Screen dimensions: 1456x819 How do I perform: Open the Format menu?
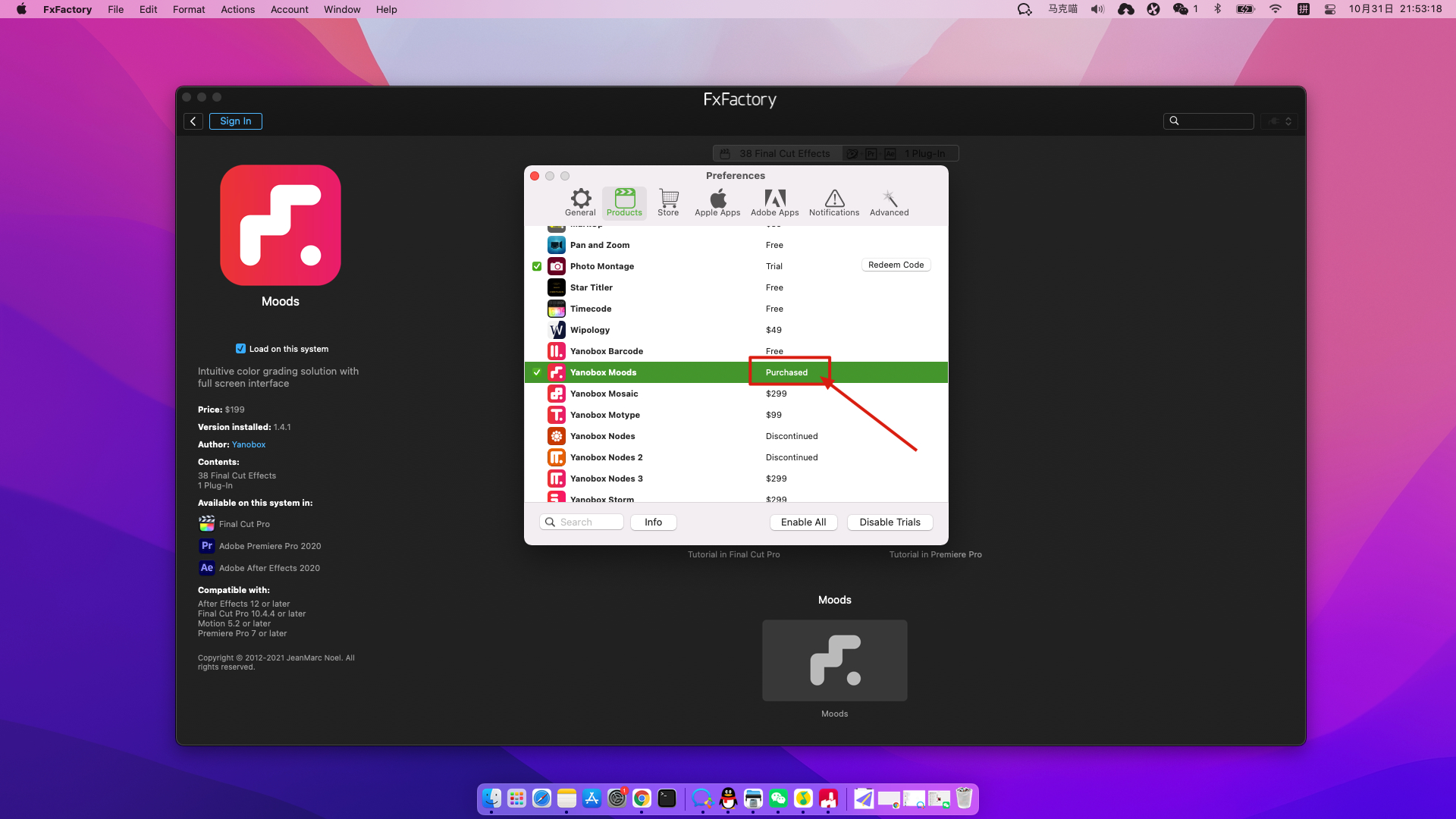point(189,9)
